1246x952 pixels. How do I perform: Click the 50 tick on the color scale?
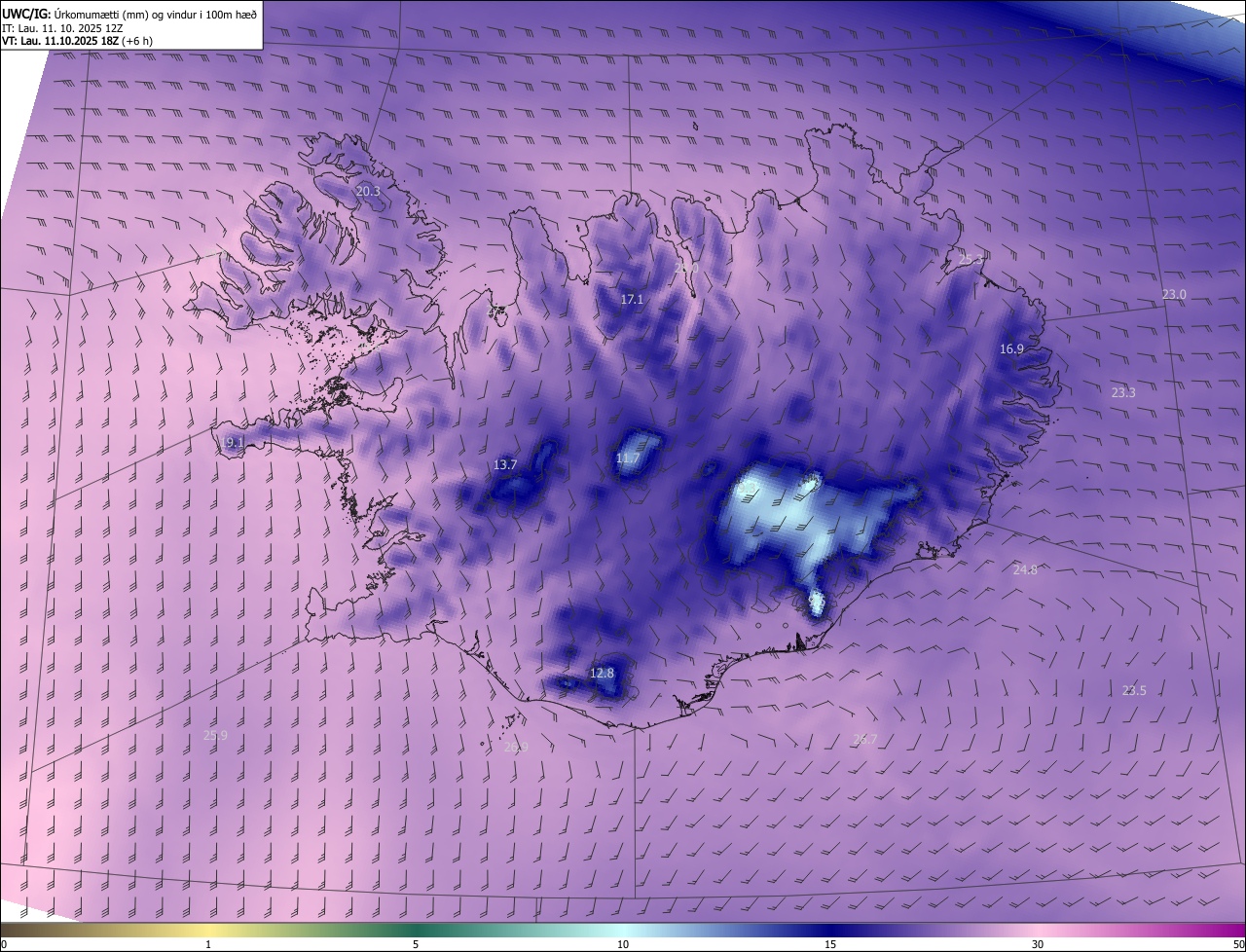pyautogui.click(x=1238, y=945)
